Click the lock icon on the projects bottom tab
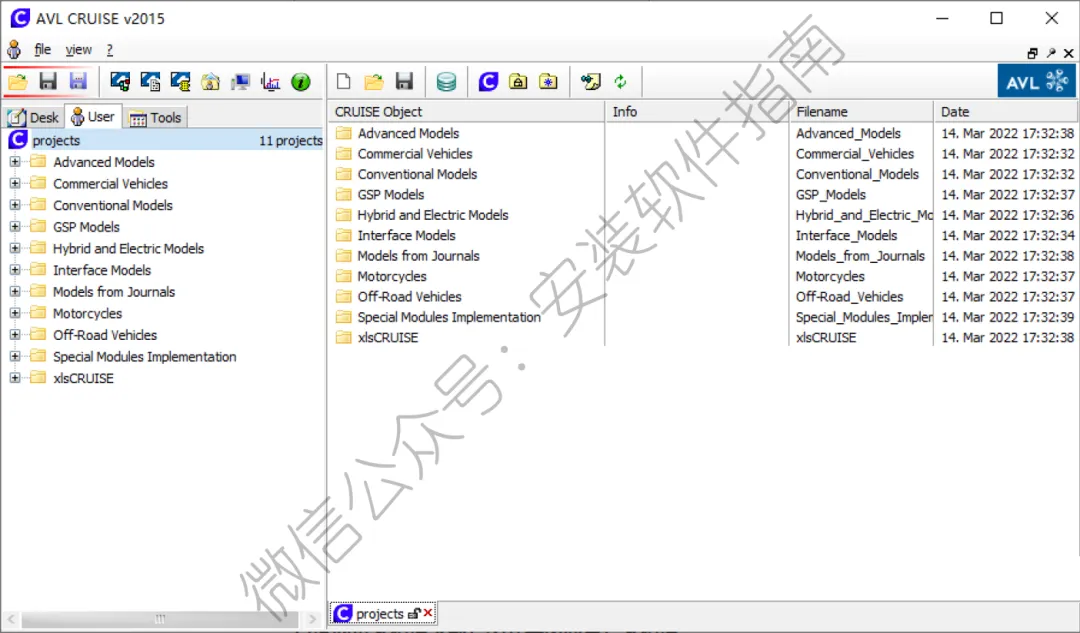The width and height of the screenshot is (1080, 633). coord(414,613)
